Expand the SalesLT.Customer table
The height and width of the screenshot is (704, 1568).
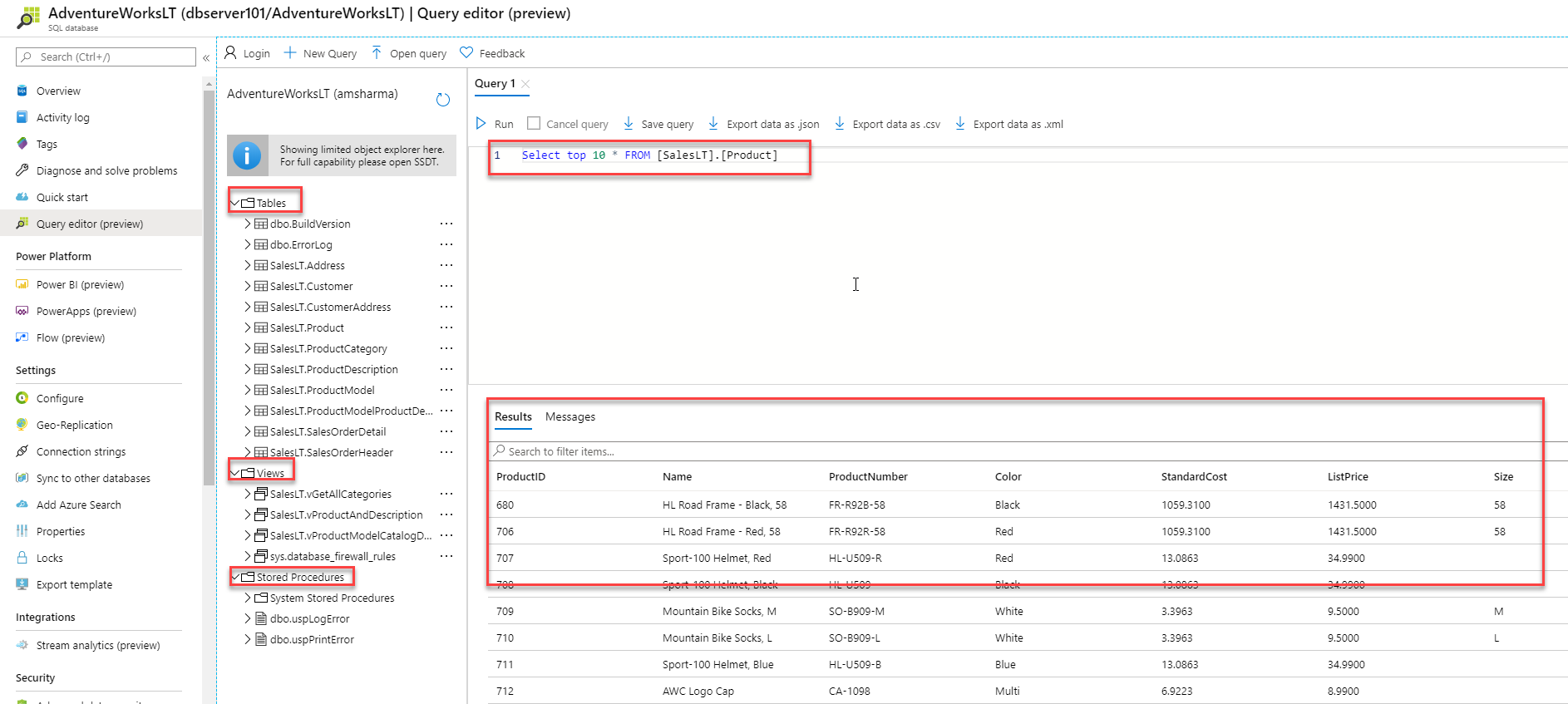(x=248, y=286)
